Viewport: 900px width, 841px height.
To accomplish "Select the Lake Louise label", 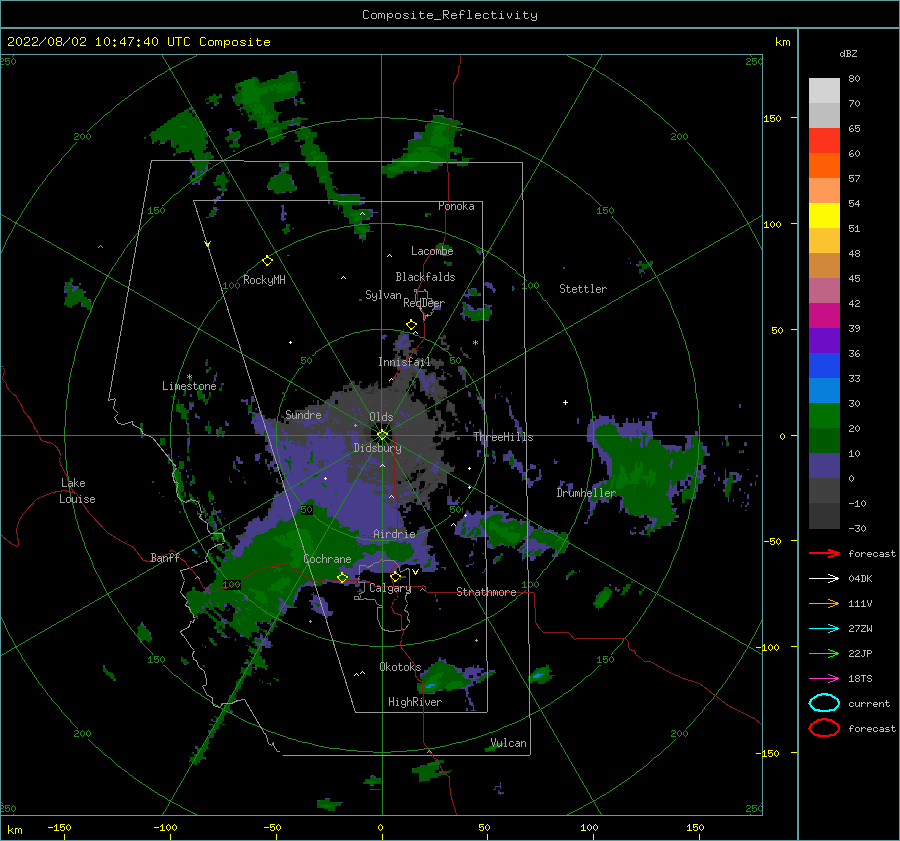I will coord(77,491).
